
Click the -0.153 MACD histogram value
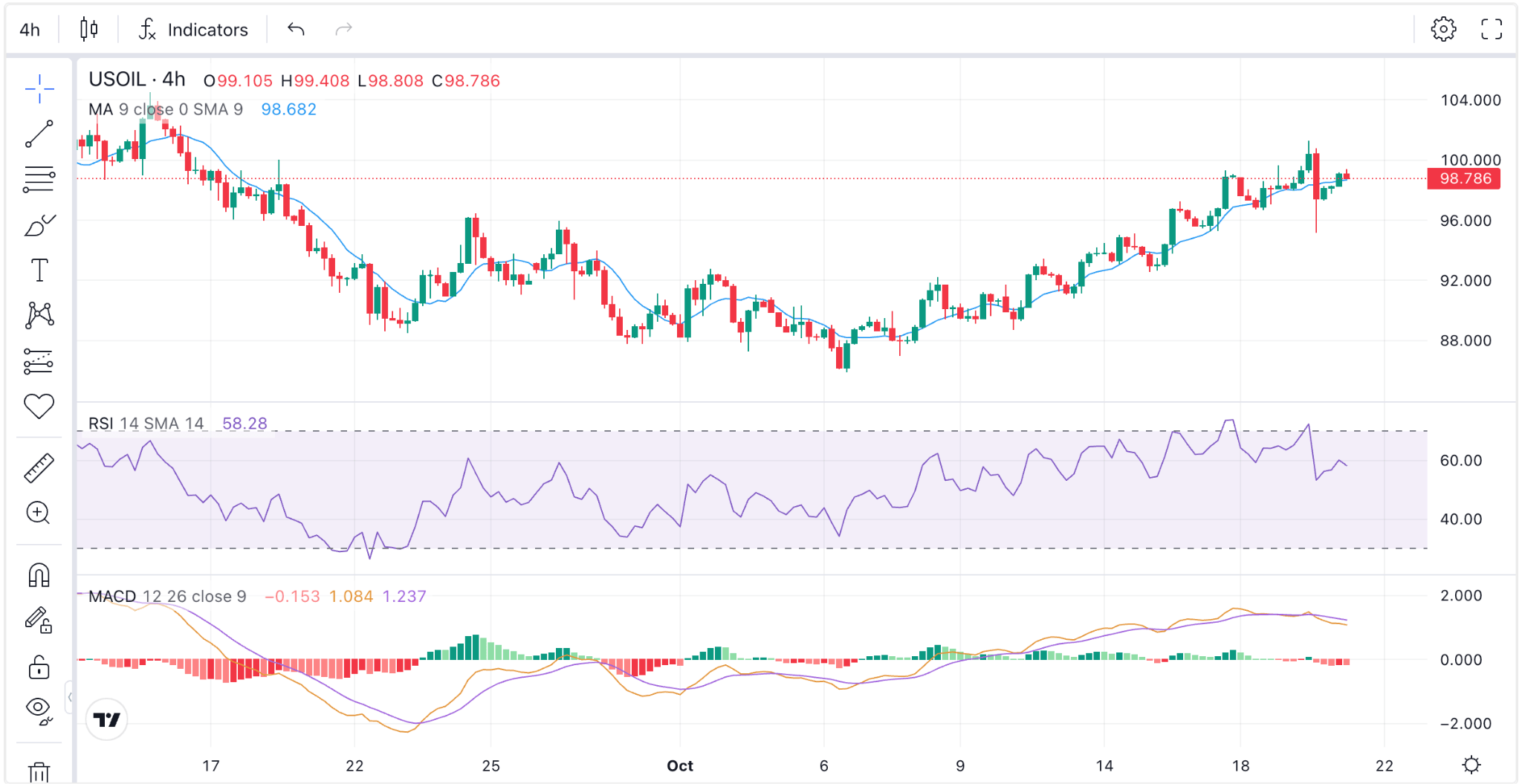click(292, 597)
